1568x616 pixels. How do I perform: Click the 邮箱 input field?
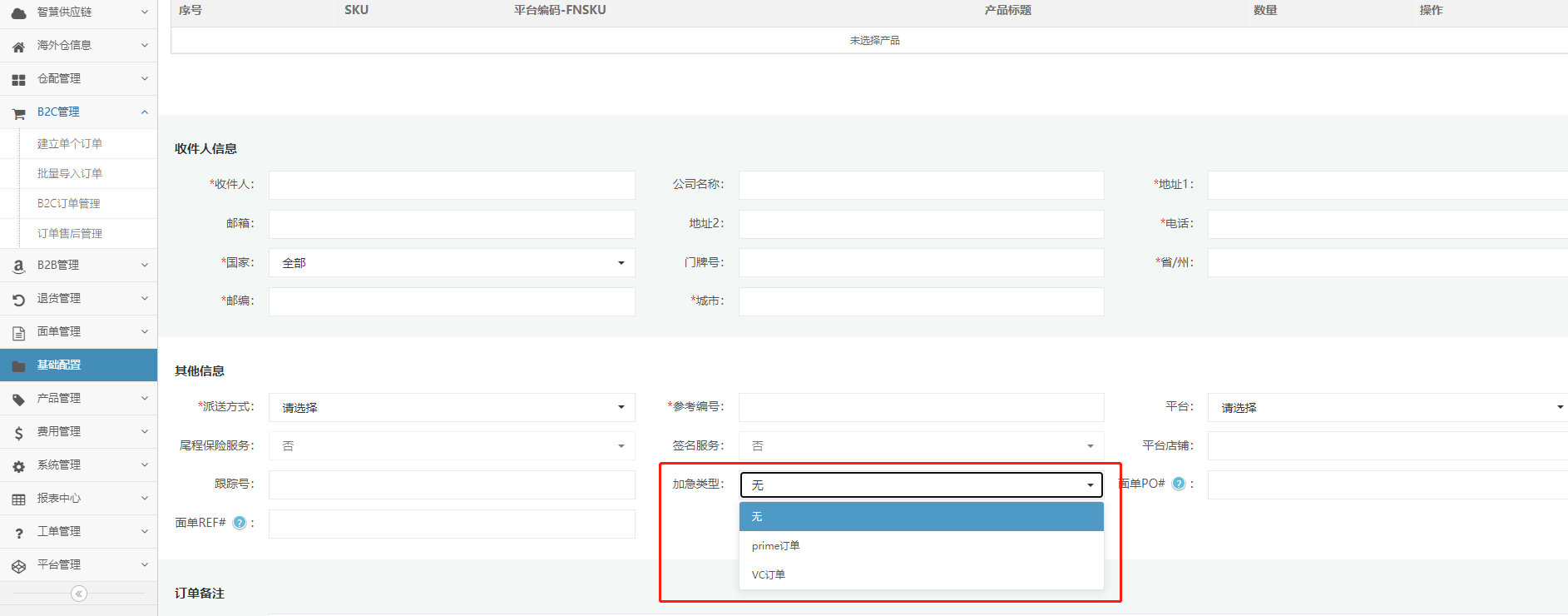[x=452, y=224]
